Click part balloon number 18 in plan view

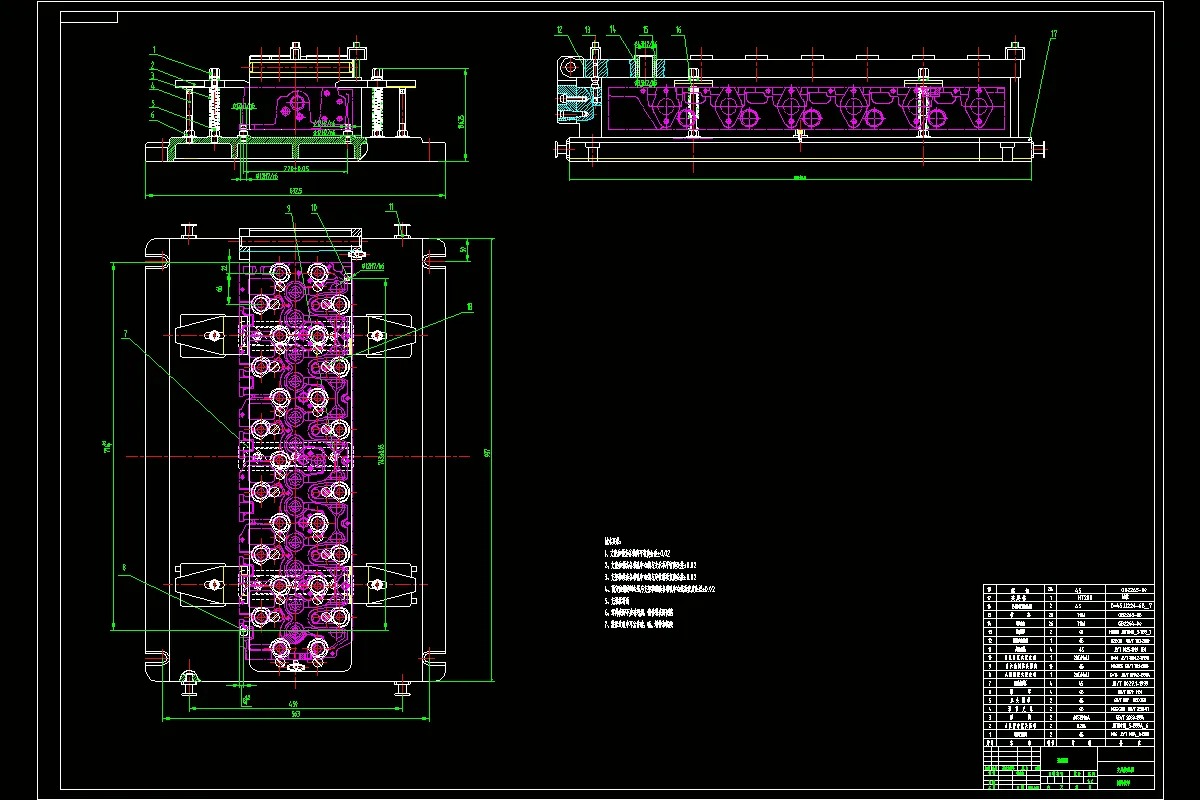(x=471, y=308)
